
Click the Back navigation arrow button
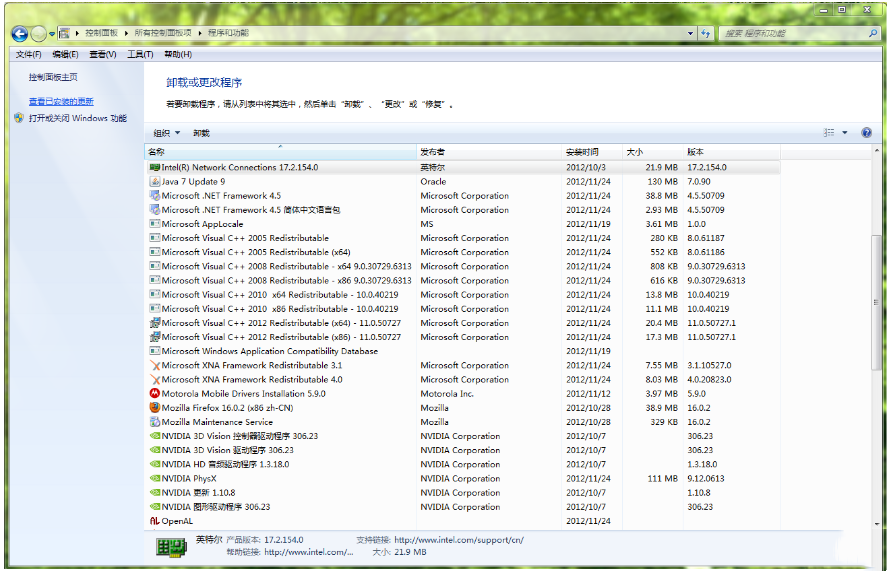click(x=19, y=33)
